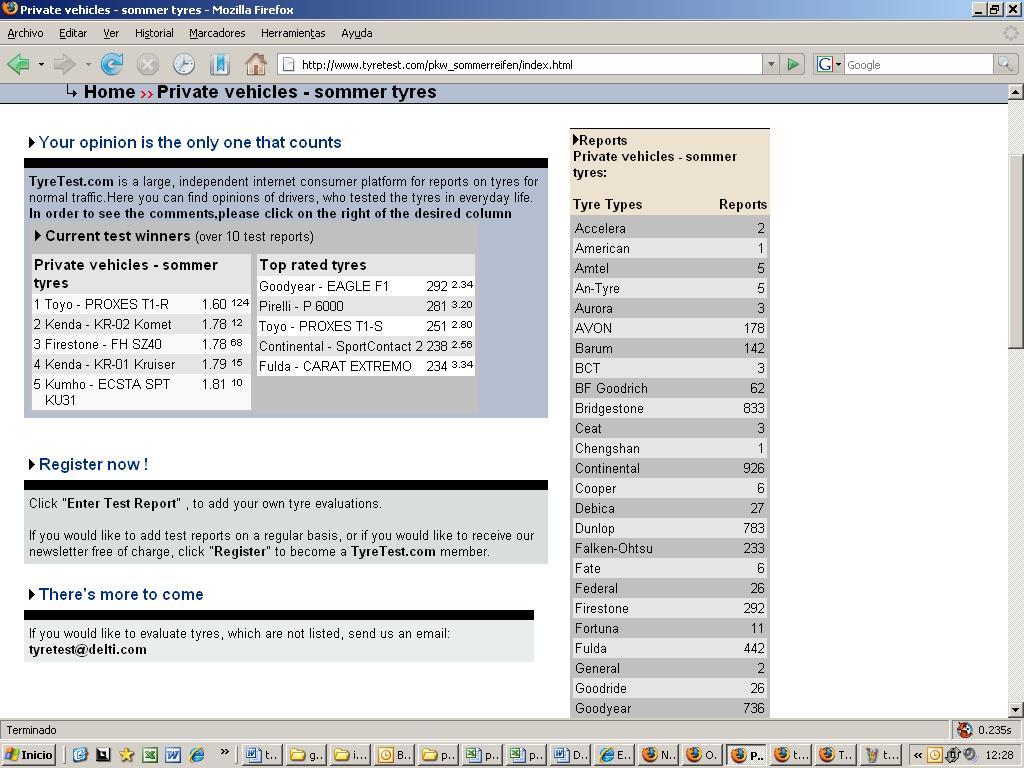Open the Historial menu
The image size is (1024, 768).
(x=154, y=33)
